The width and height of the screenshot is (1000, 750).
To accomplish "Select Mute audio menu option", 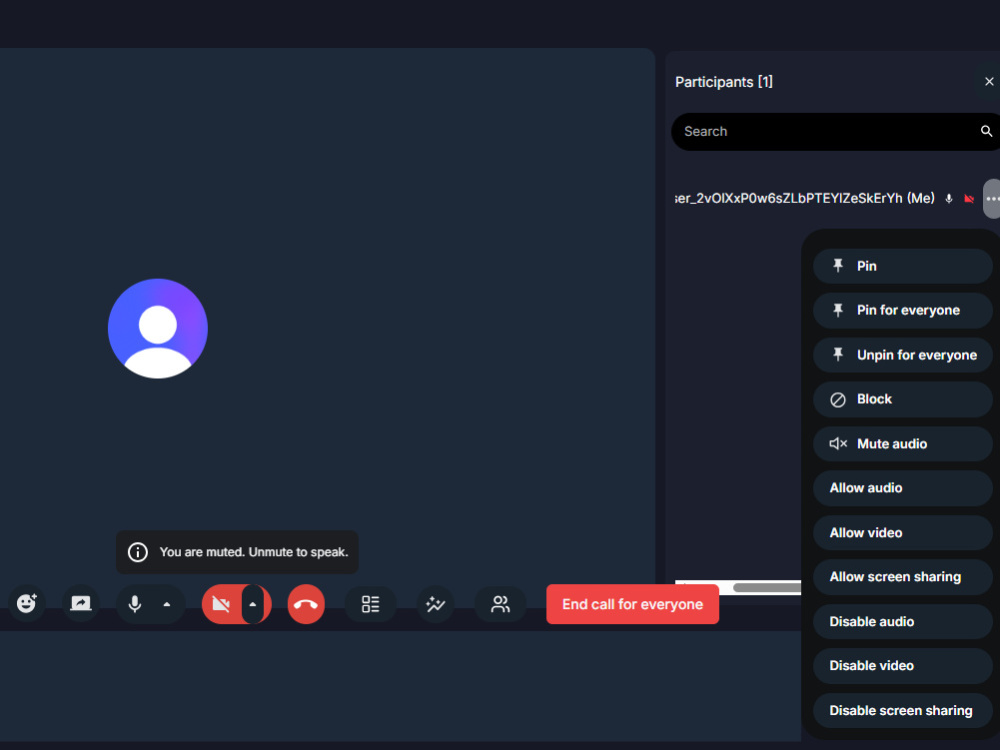I will (902, 444).
